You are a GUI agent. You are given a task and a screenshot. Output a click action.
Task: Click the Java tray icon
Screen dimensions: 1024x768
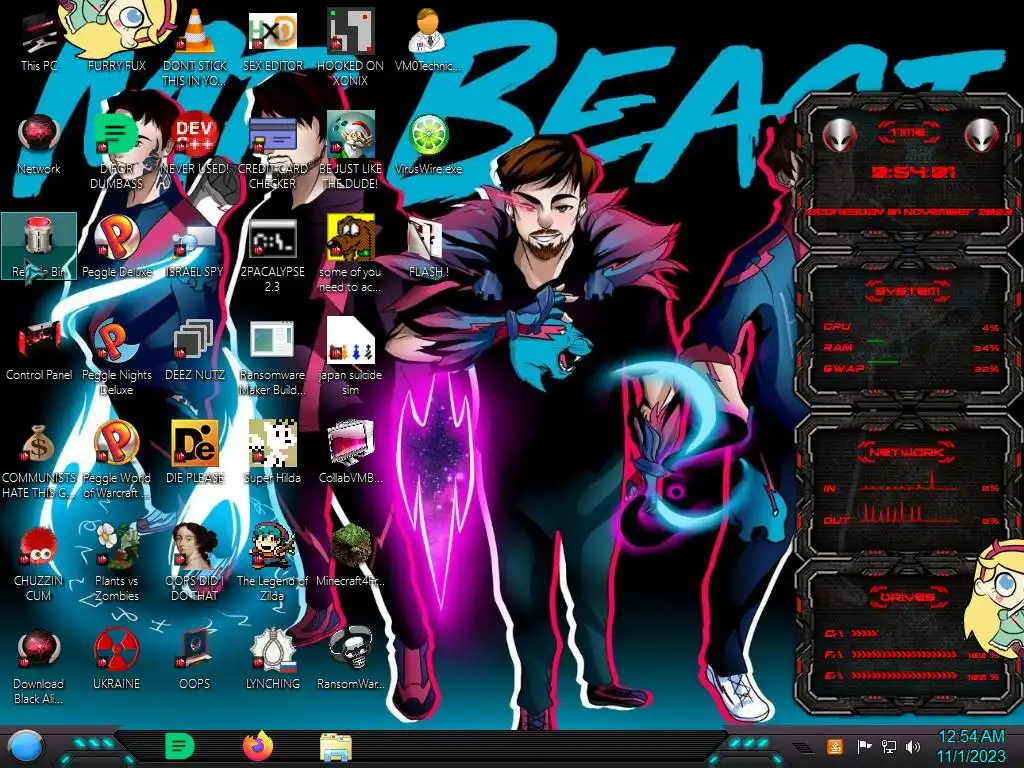tap(834, 746)
